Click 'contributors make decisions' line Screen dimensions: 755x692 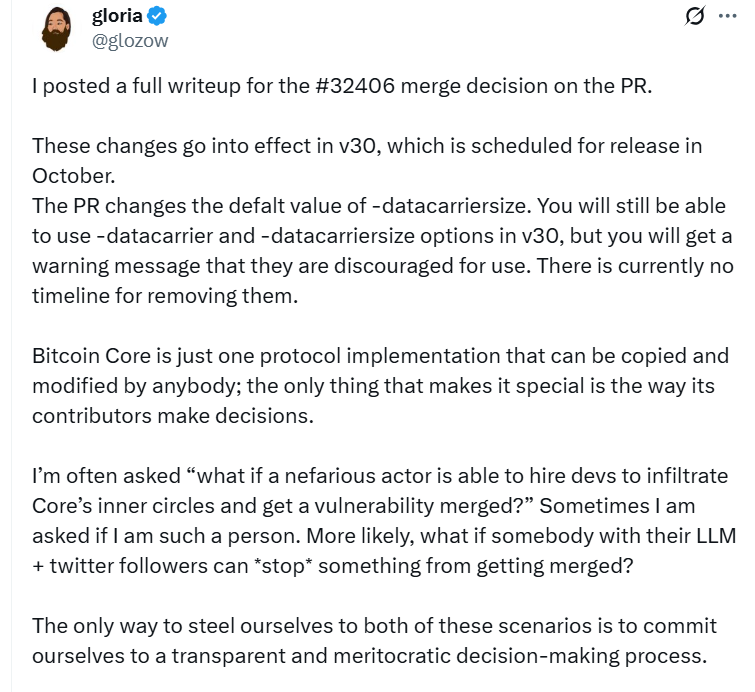pyautogui.click(x=173, y=416)
